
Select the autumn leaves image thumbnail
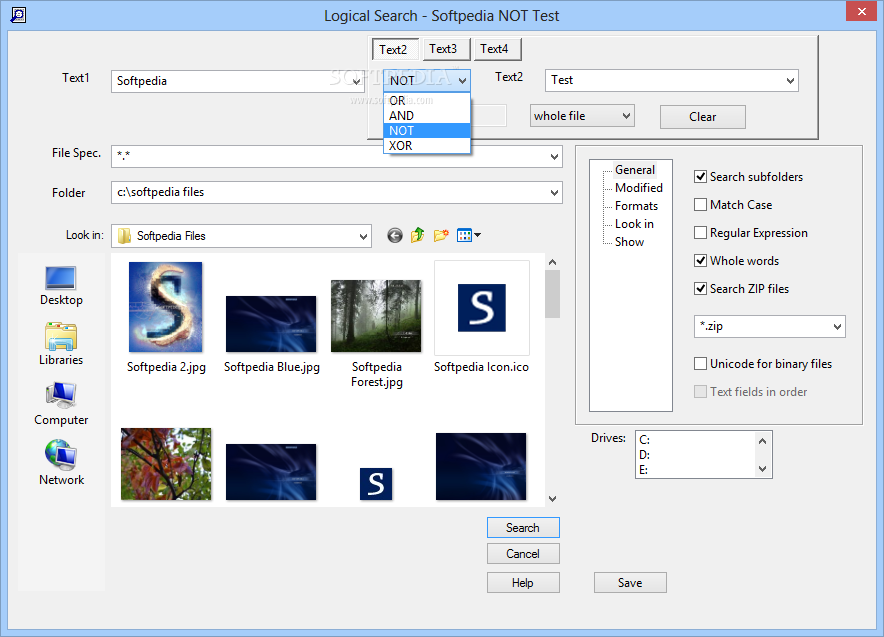pos(166,464)
